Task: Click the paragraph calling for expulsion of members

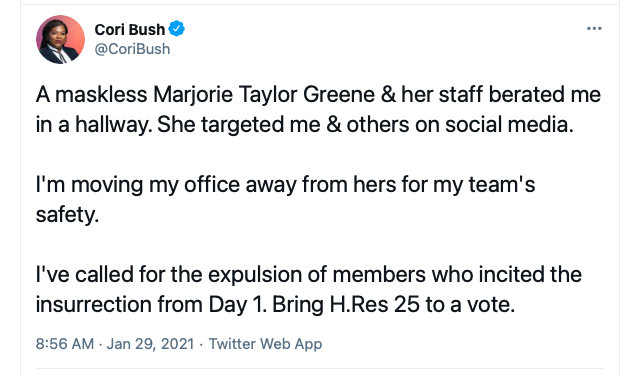Action: [x=309, y=289]
